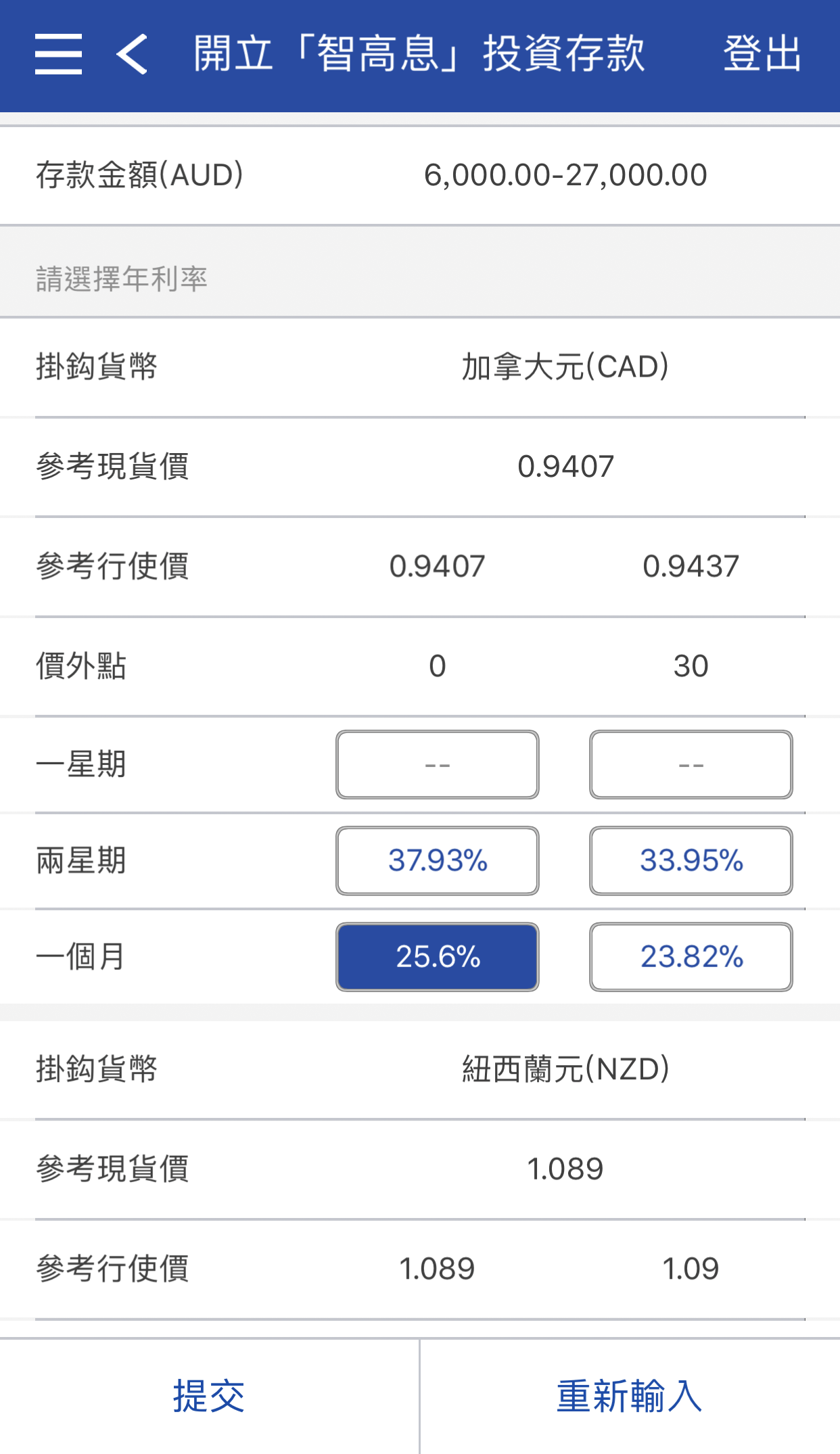Tap the 加拿大元(CAD) linked currency row
The image size is (840, 1454).
tap(565, 367)
